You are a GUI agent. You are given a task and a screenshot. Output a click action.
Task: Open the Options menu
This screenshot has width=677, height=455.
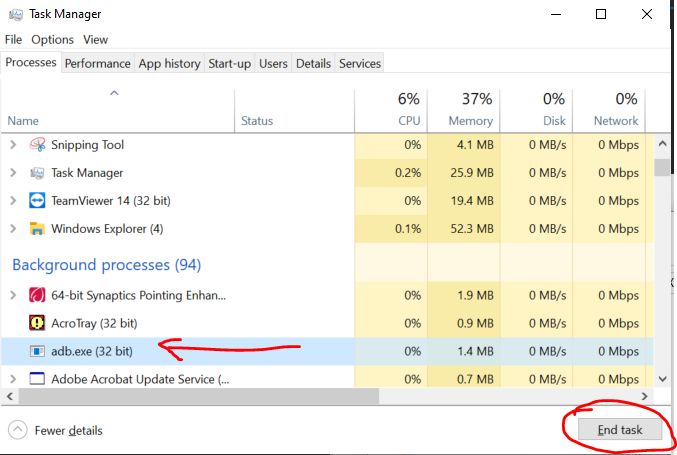pos(52,40)
